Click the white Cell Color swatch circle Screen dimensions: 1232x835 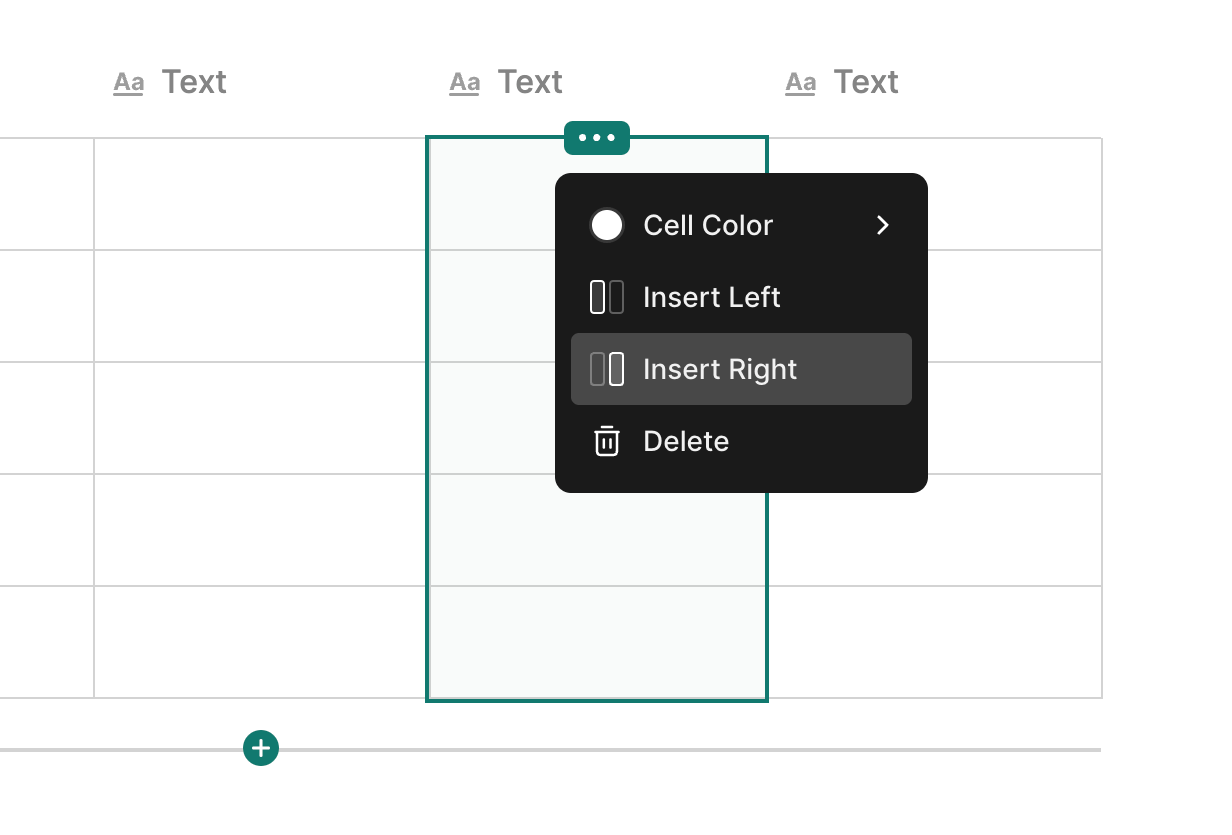pyautogui.click(x=607, y=225)
